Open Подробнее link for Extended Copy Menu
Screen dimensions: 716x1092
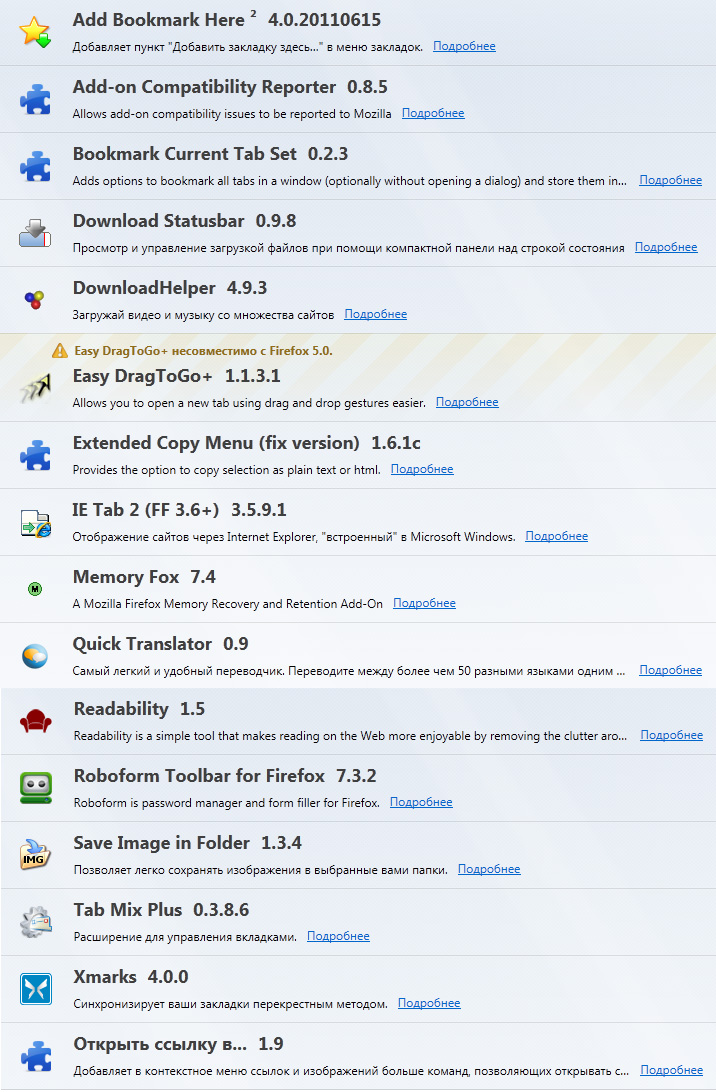click(422, 469)
